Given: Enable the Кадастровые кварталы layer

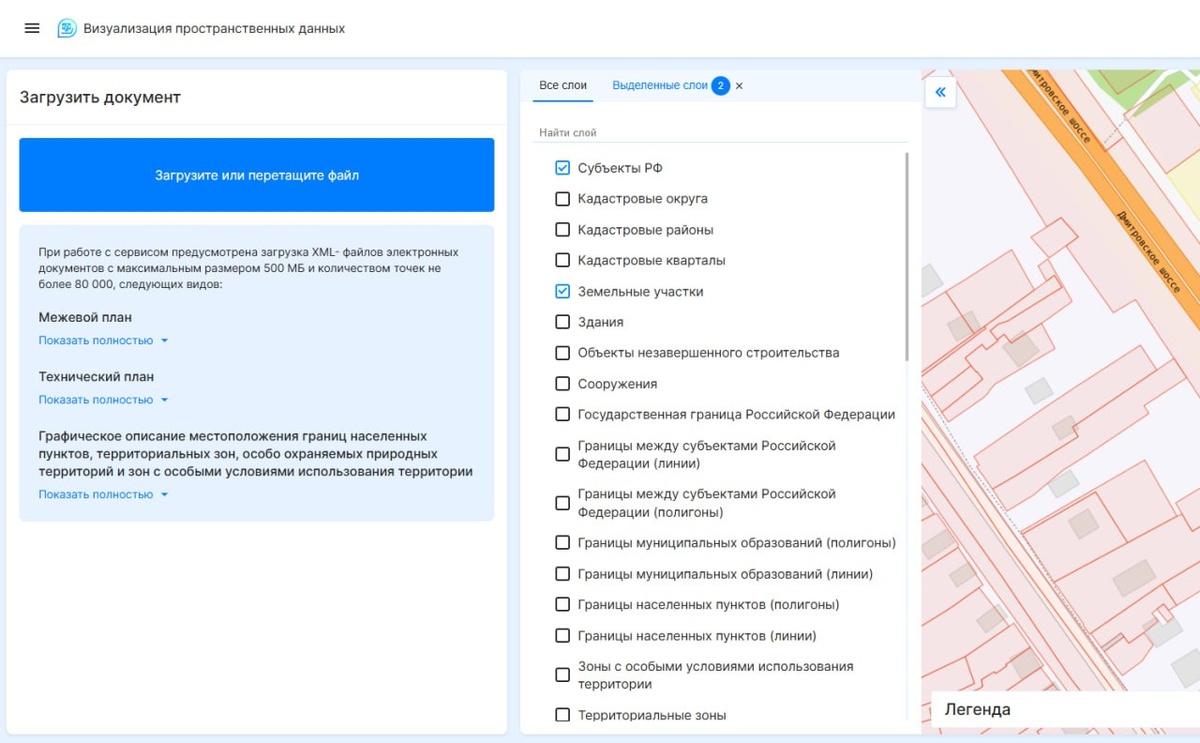Looking at the screenshot, I should [562, 261].
